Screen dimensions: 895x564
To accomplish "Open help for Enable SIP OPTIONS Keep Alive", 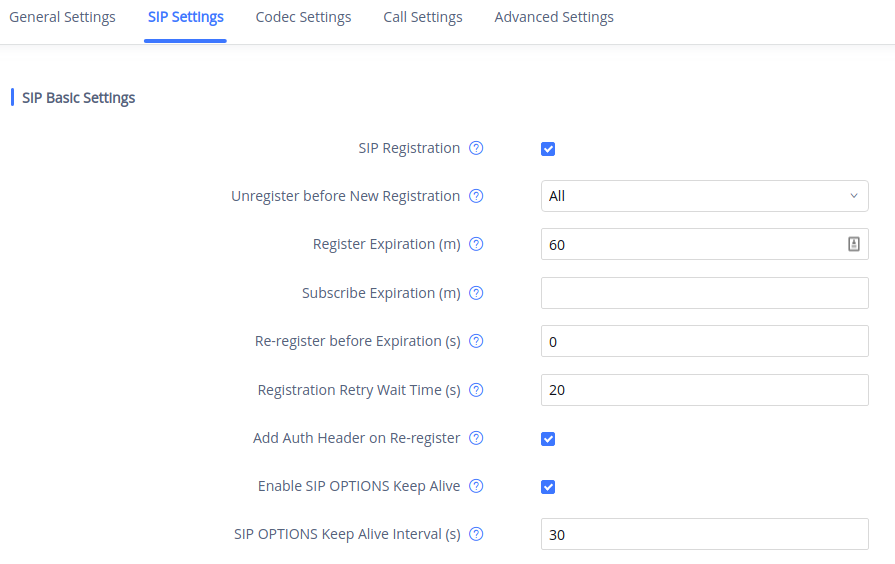I will (x=476, y=486).
